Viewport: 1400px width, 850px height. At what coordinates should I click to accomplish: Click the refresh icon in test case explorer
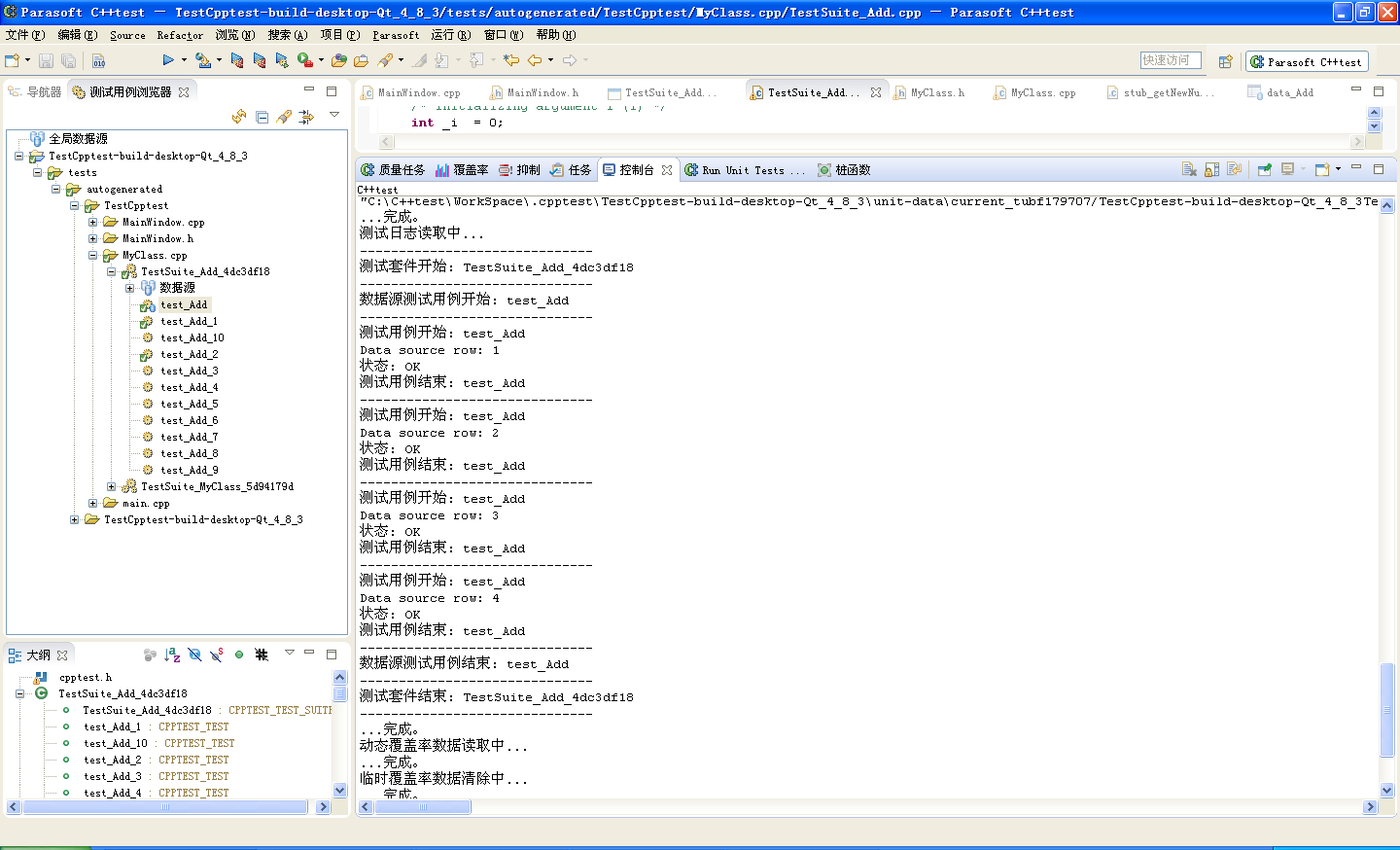click(239, 117)
